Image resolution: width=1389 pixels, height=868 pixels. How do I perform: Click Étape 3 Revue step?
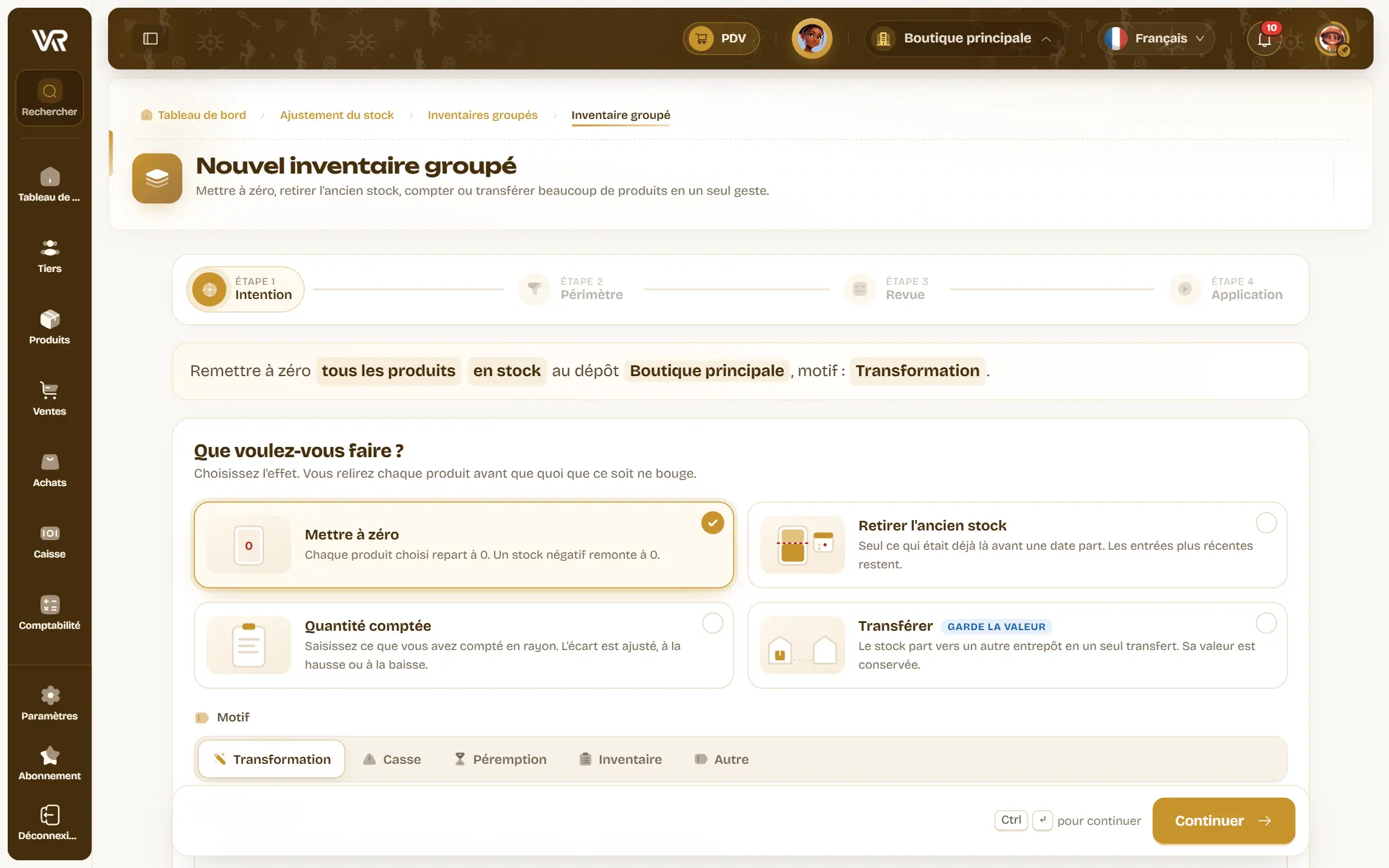coord(887,289)
